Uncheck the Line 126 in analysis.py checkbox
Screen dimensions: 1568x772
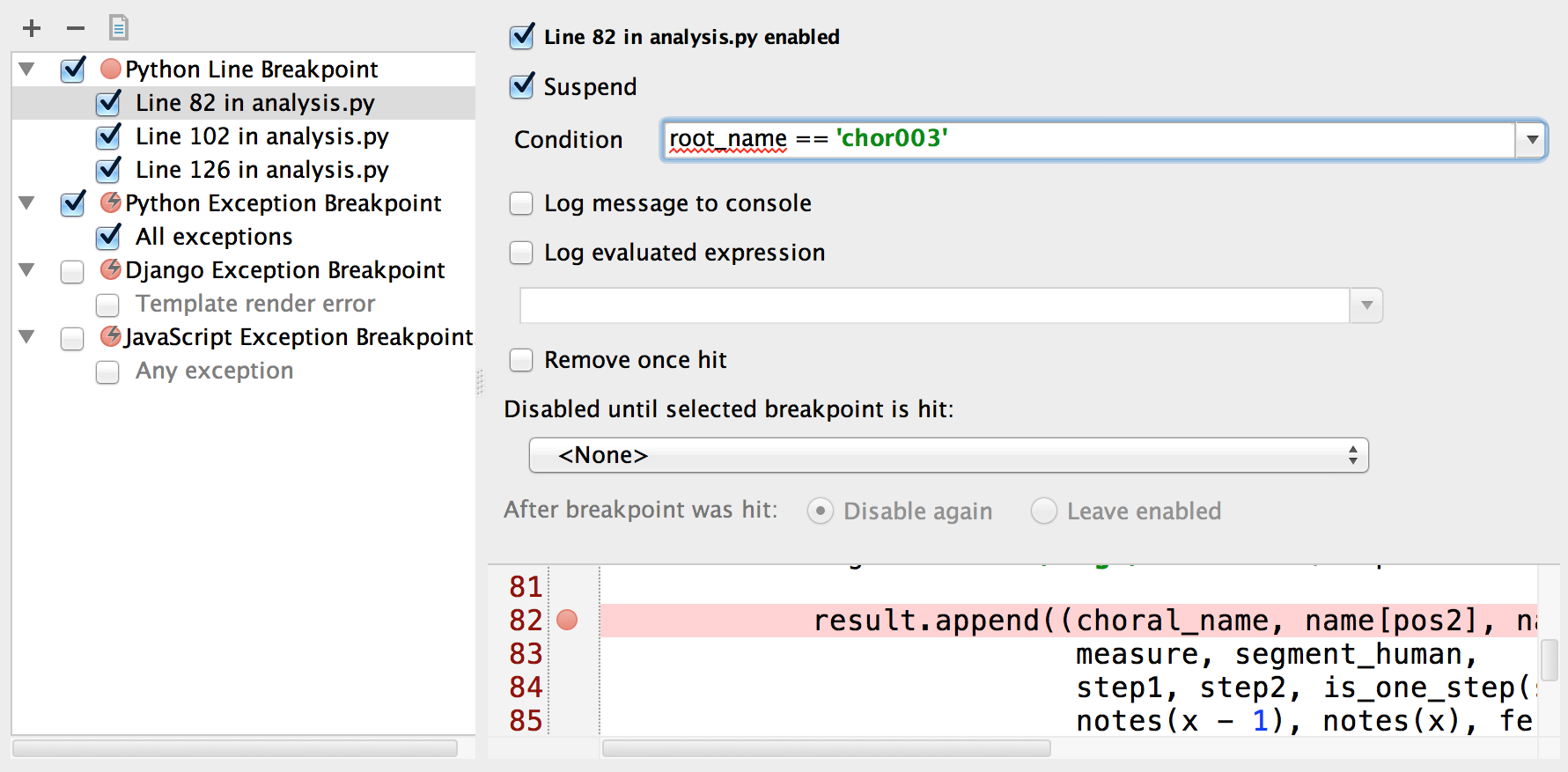[x=108, y=170]
